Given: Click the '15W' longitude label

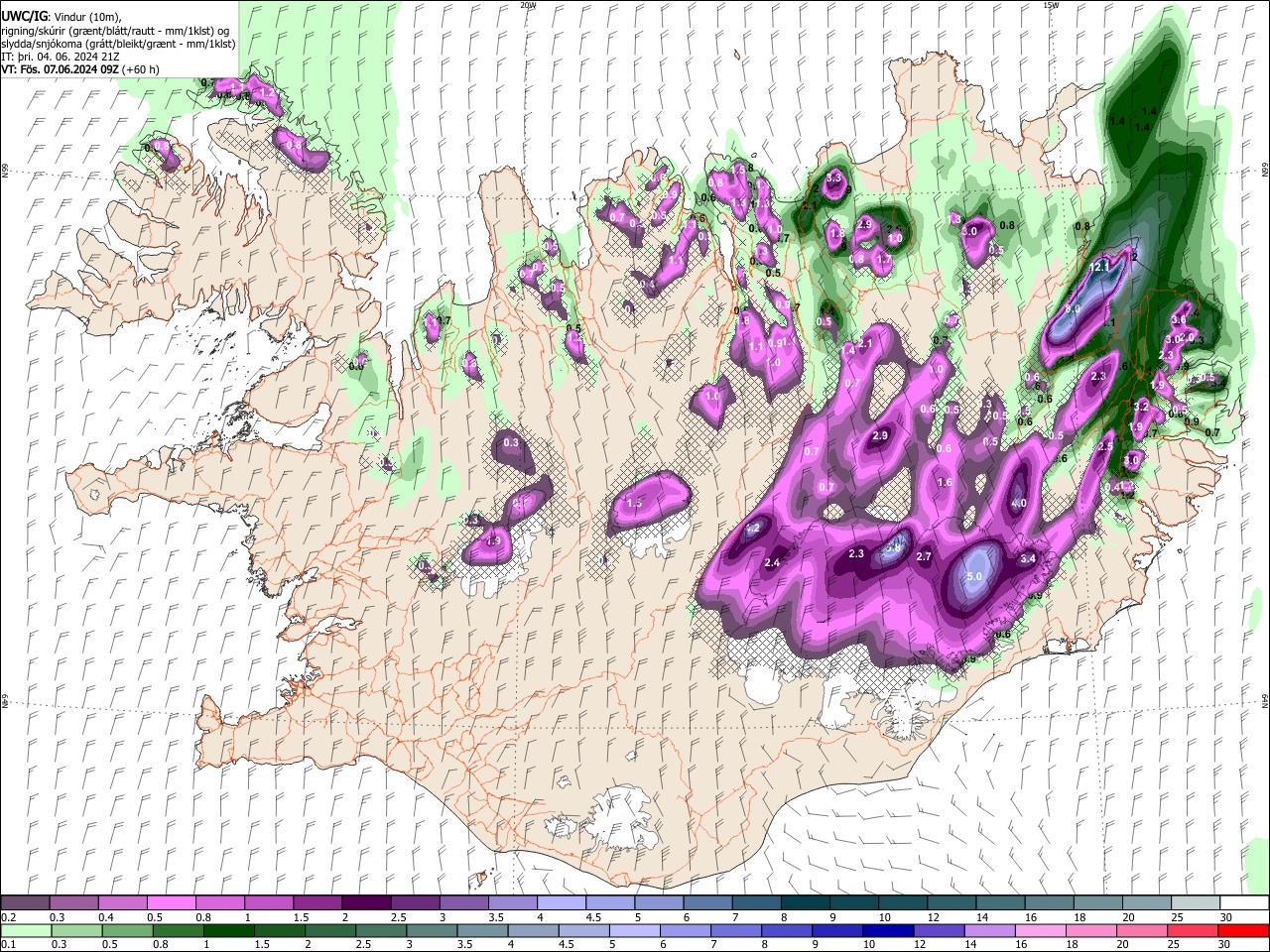Looking at the screenshot, I should tap(1051, 5).
